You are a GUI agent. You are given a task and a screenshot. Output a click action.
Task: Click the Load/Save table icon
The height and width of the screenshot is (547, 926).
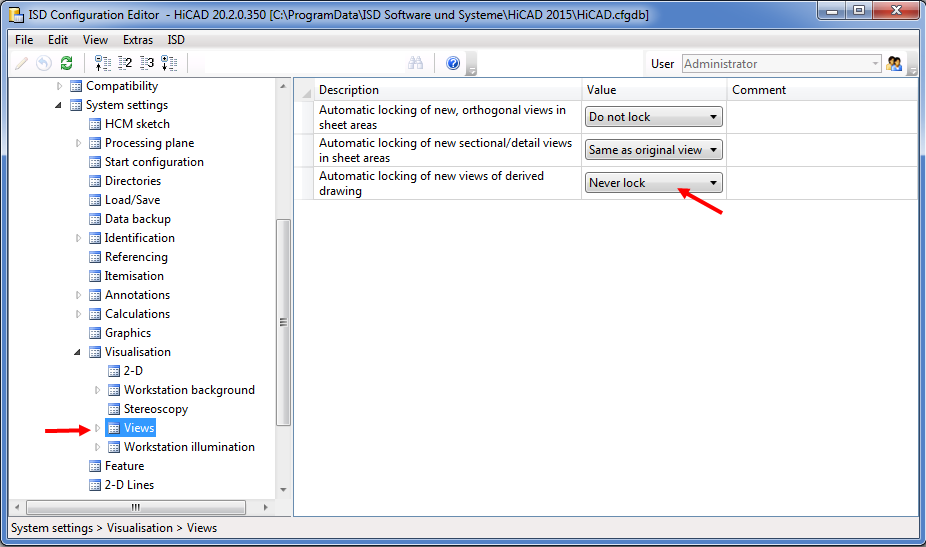tap(94, 200)
